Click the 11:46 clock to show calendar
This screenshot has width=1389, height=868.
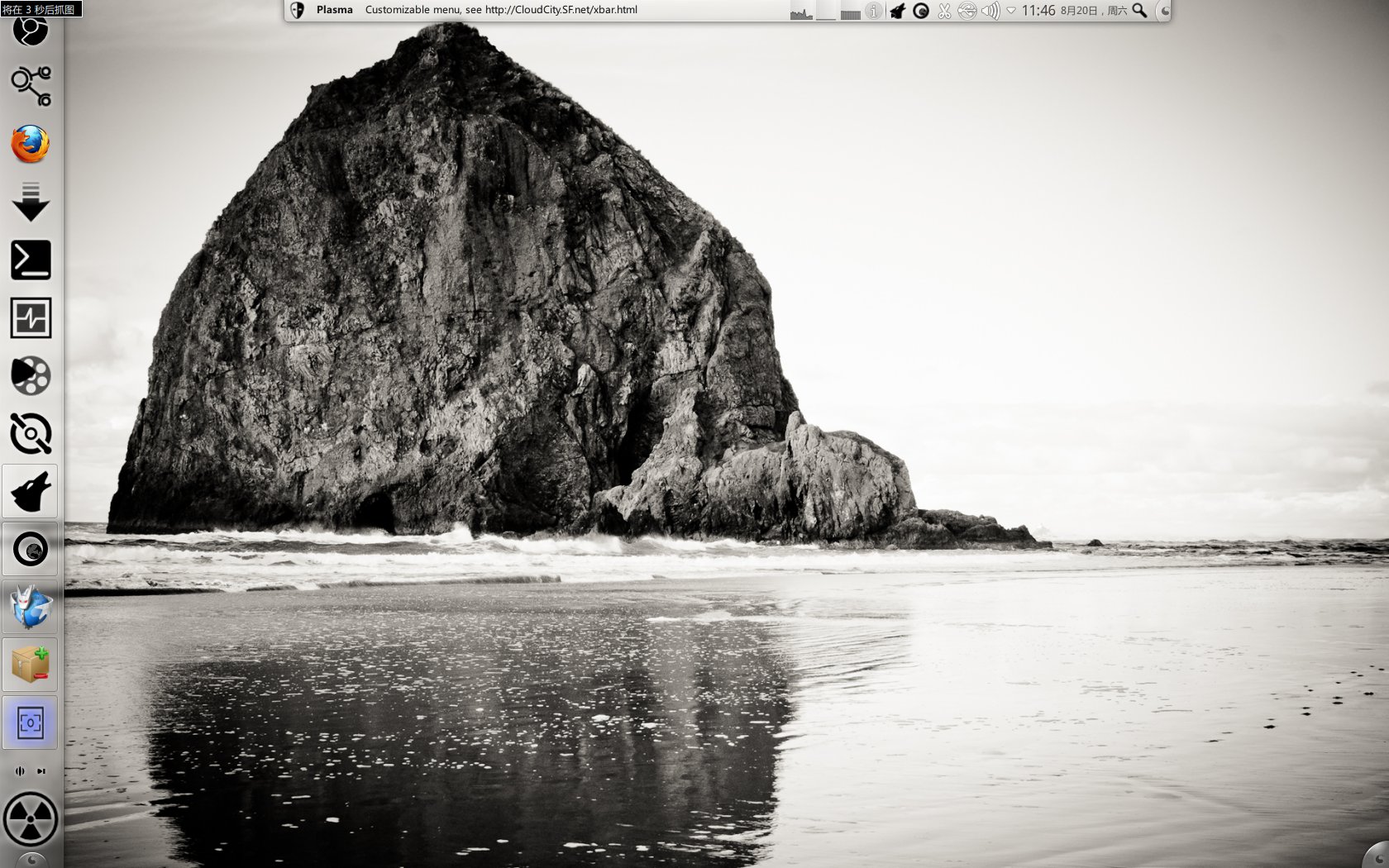tap(1038, 10)
